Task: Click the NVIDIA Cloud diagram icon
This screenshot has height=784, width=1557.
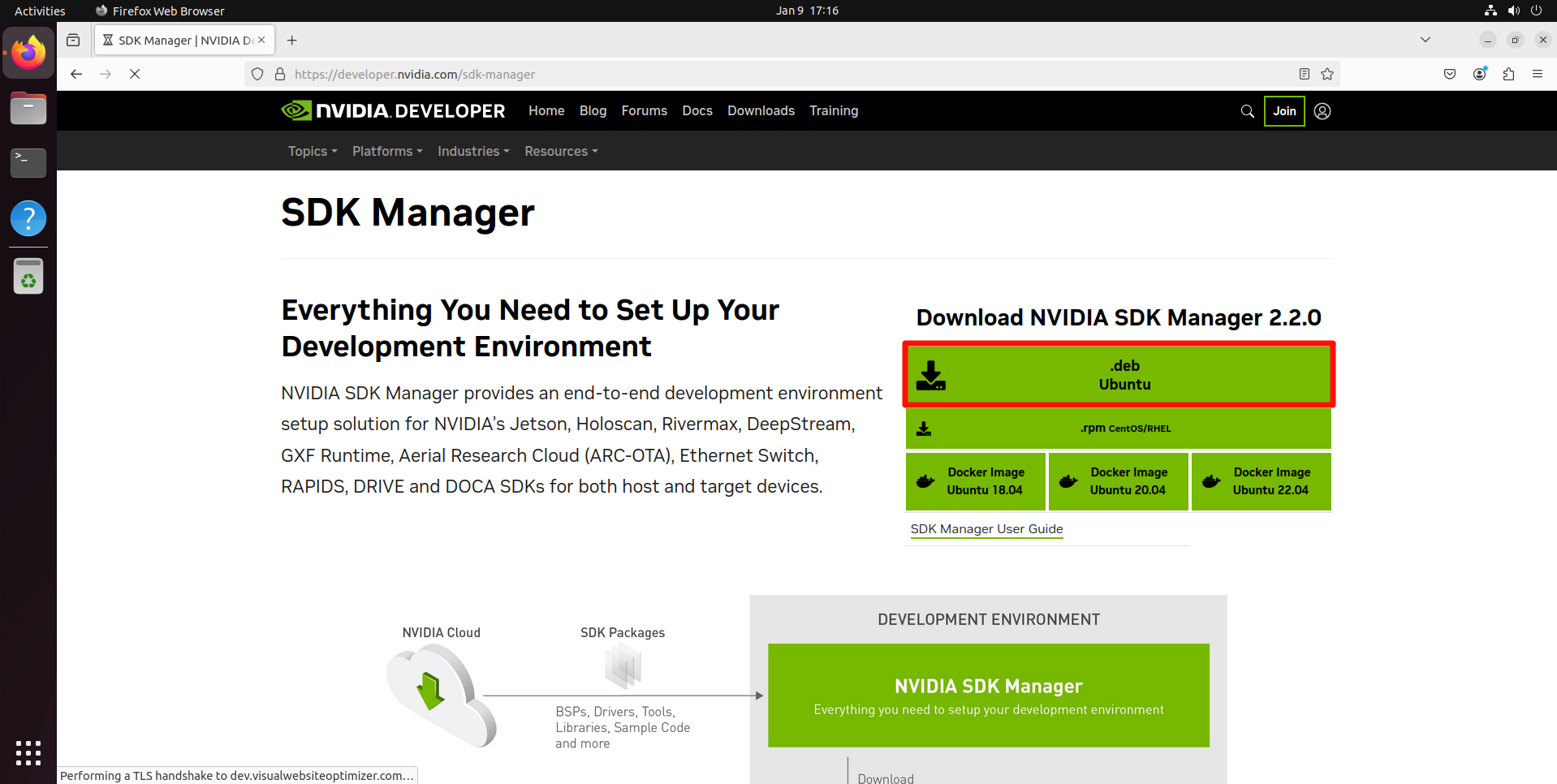Action: click(x=441, y=695)
